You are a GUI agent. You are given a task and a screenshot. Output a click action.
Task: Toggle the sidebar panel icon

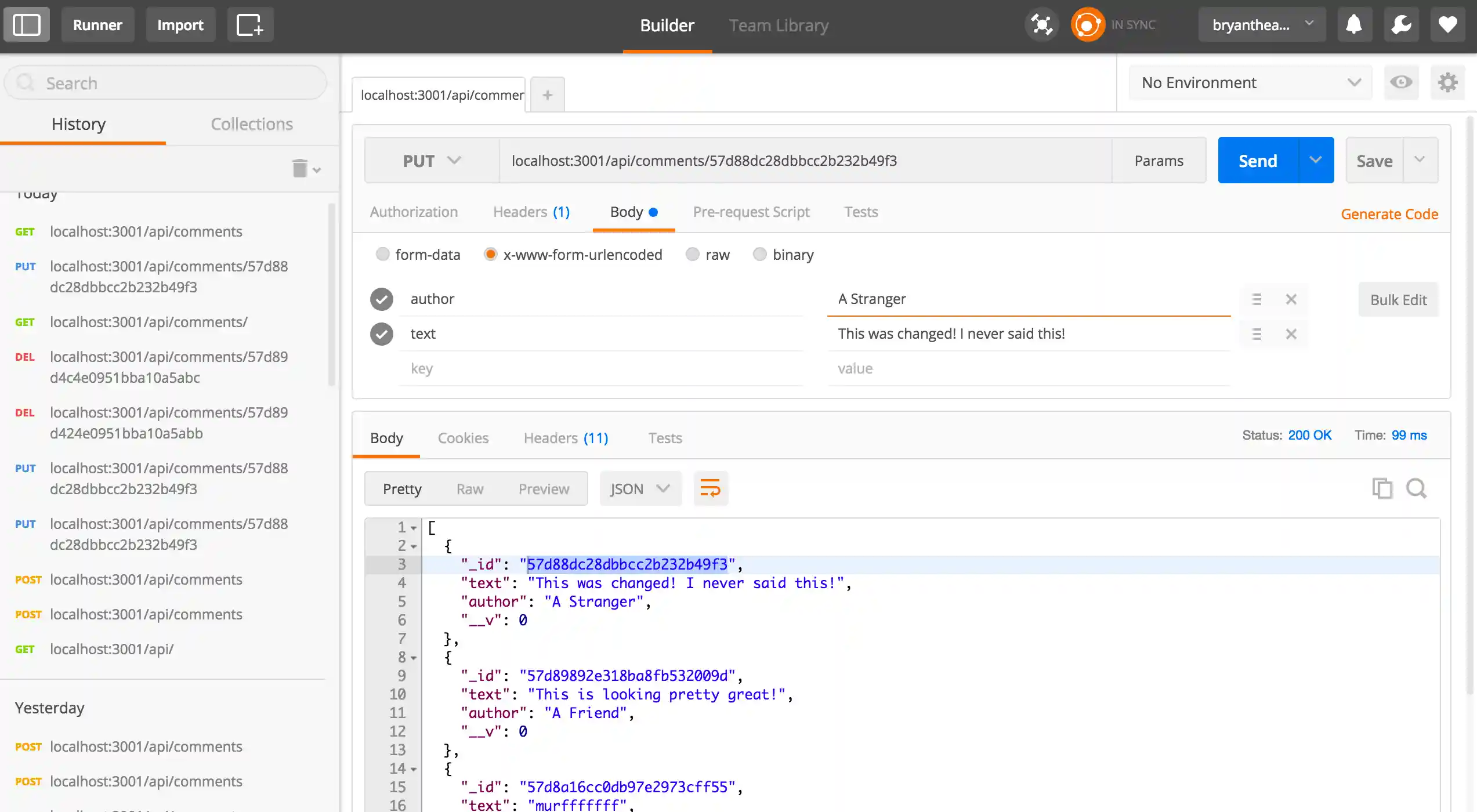27,25
